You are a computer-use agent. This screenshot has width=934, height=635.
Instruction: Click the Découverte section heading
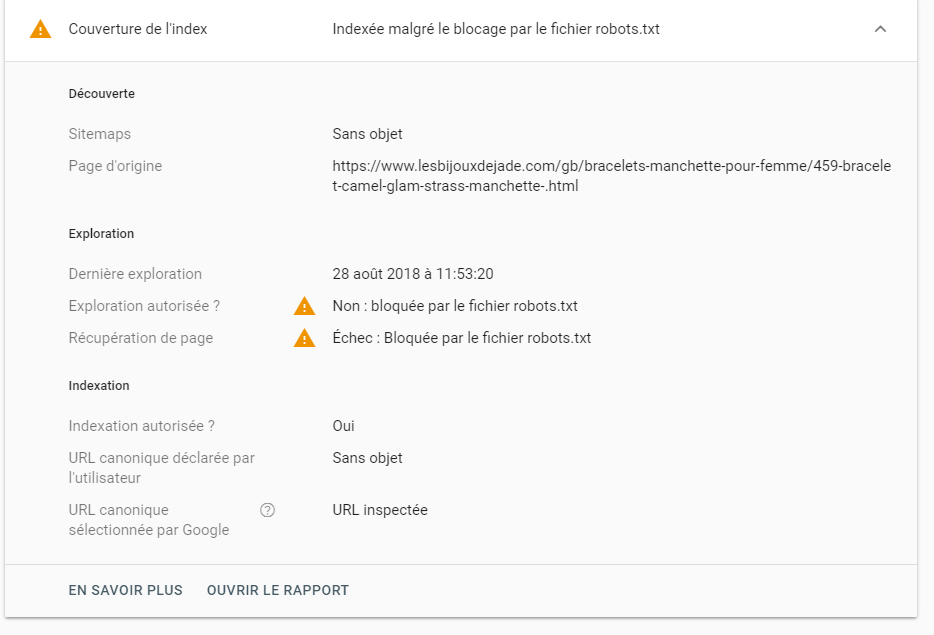(x=101, y=94)
